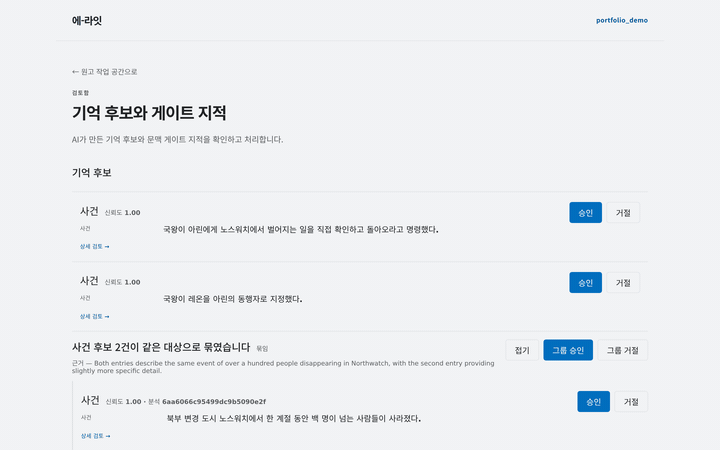Go back via 원고 작업 공간으로 link
Image resolution: width=720 pixels, height=450 pixels.
click(105, 72)
